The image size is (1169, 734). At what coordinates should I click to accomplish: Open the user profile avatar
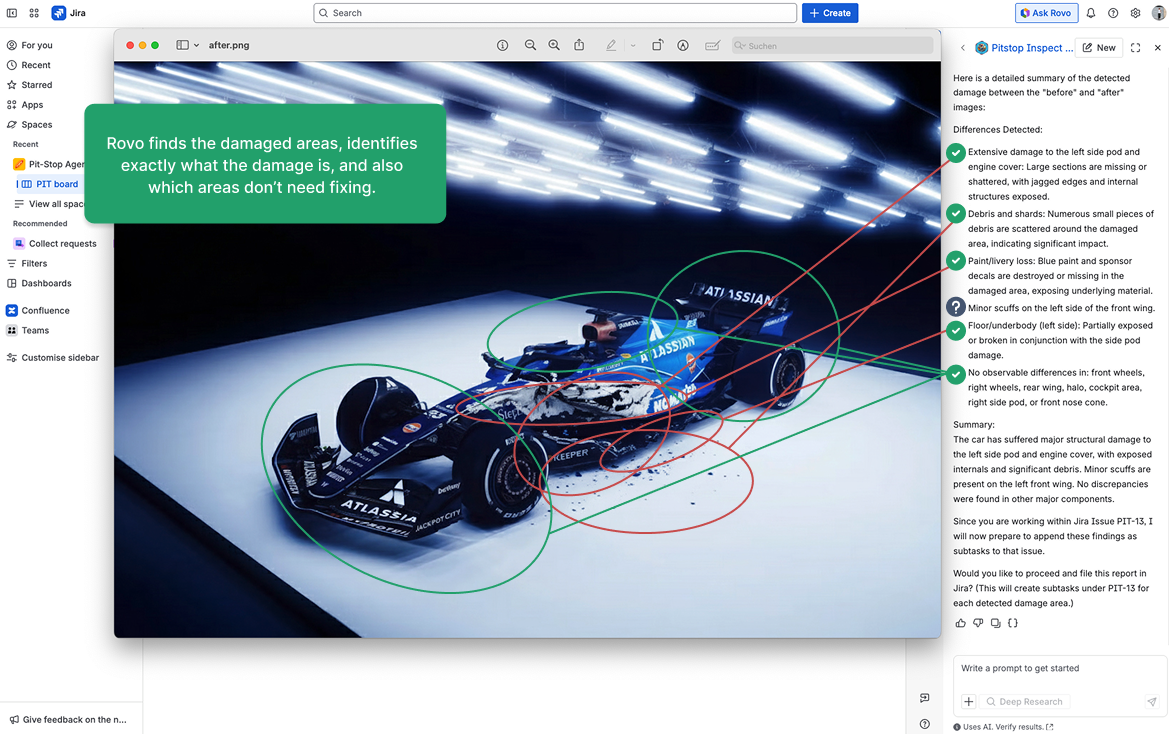(x=1159, y=13)
